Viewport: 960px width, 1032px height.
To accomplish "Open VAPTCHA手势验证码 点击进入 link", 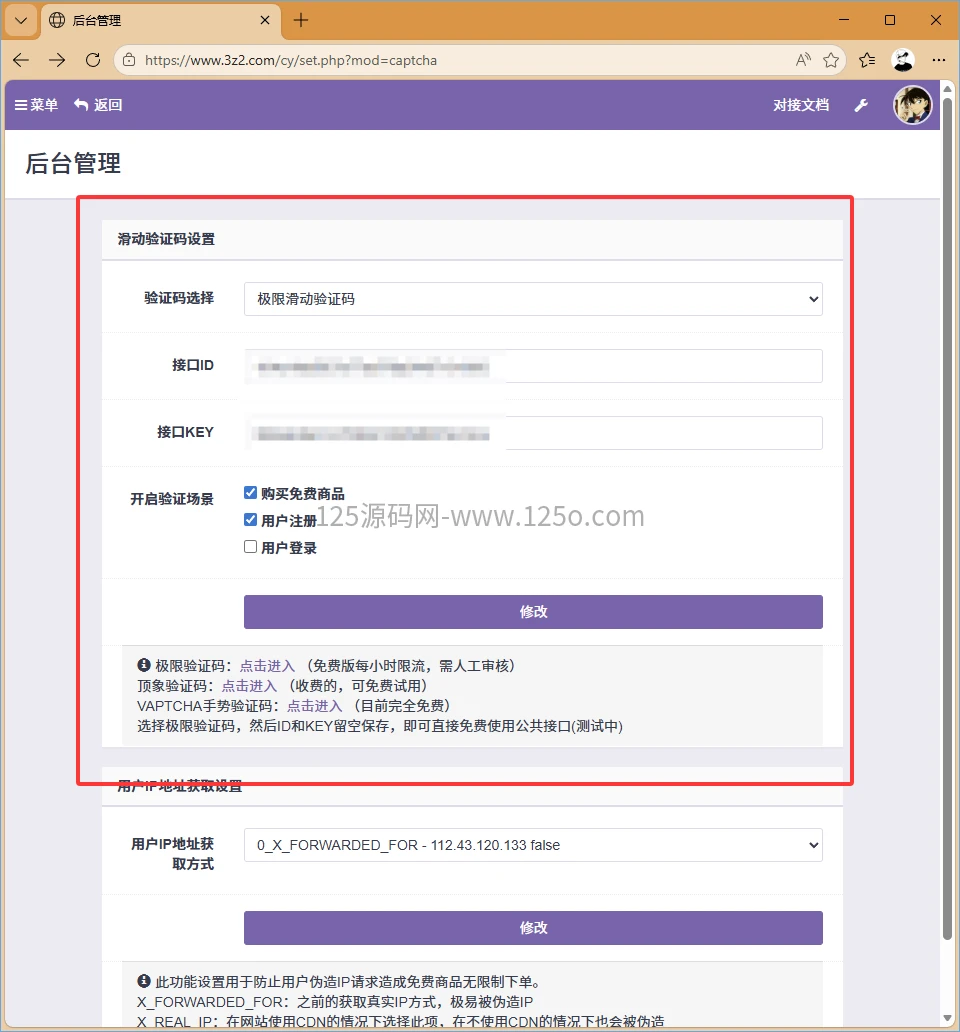I will 315,706.
